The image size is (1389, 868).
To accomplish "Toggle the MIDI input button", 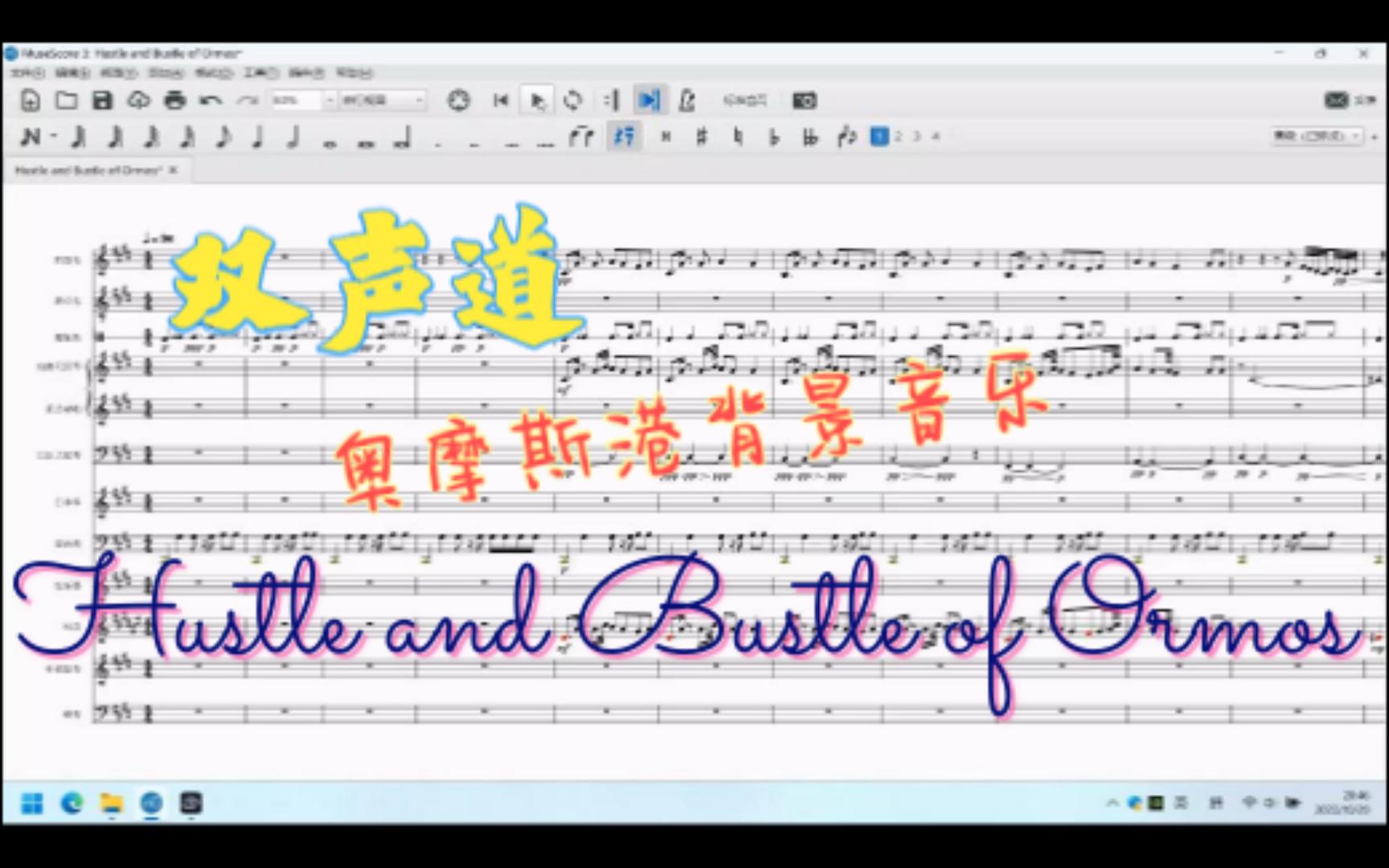I will 459,100.
